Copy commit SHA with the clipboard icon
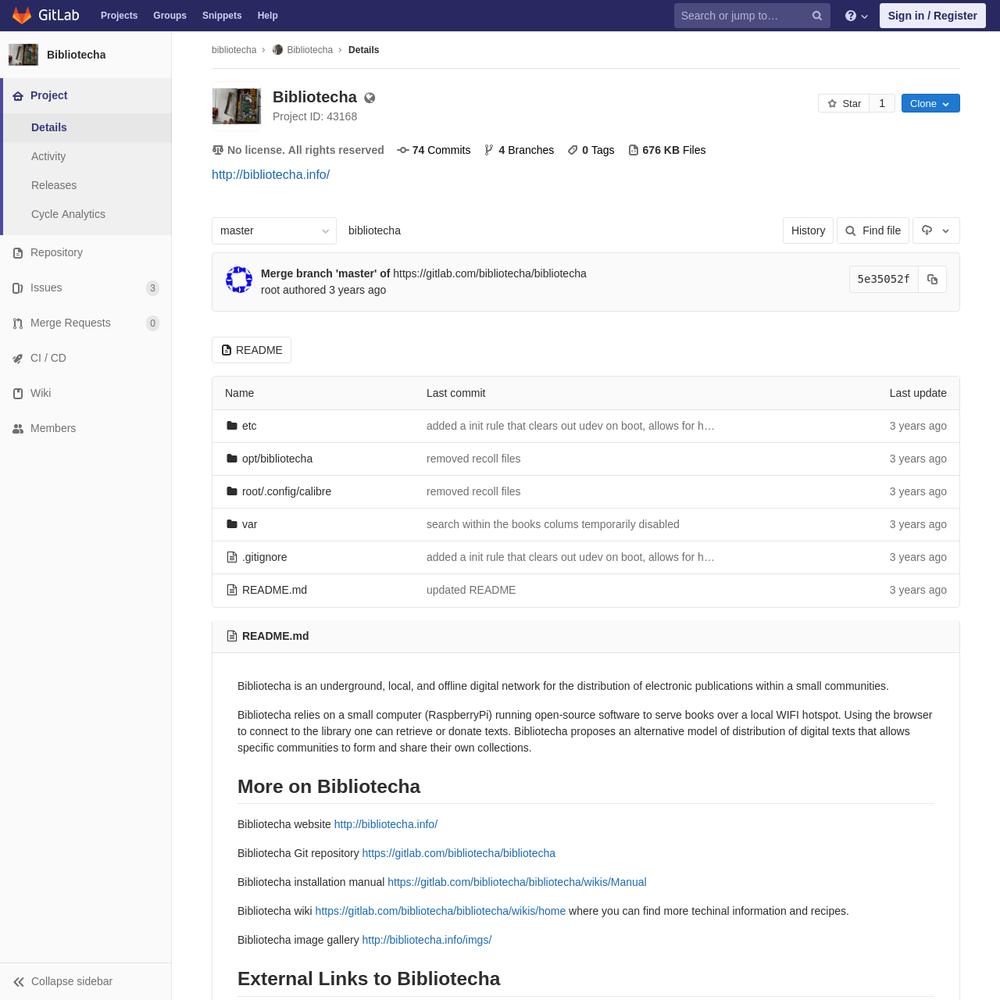The image size is (1000, 1000). [932, 279]
